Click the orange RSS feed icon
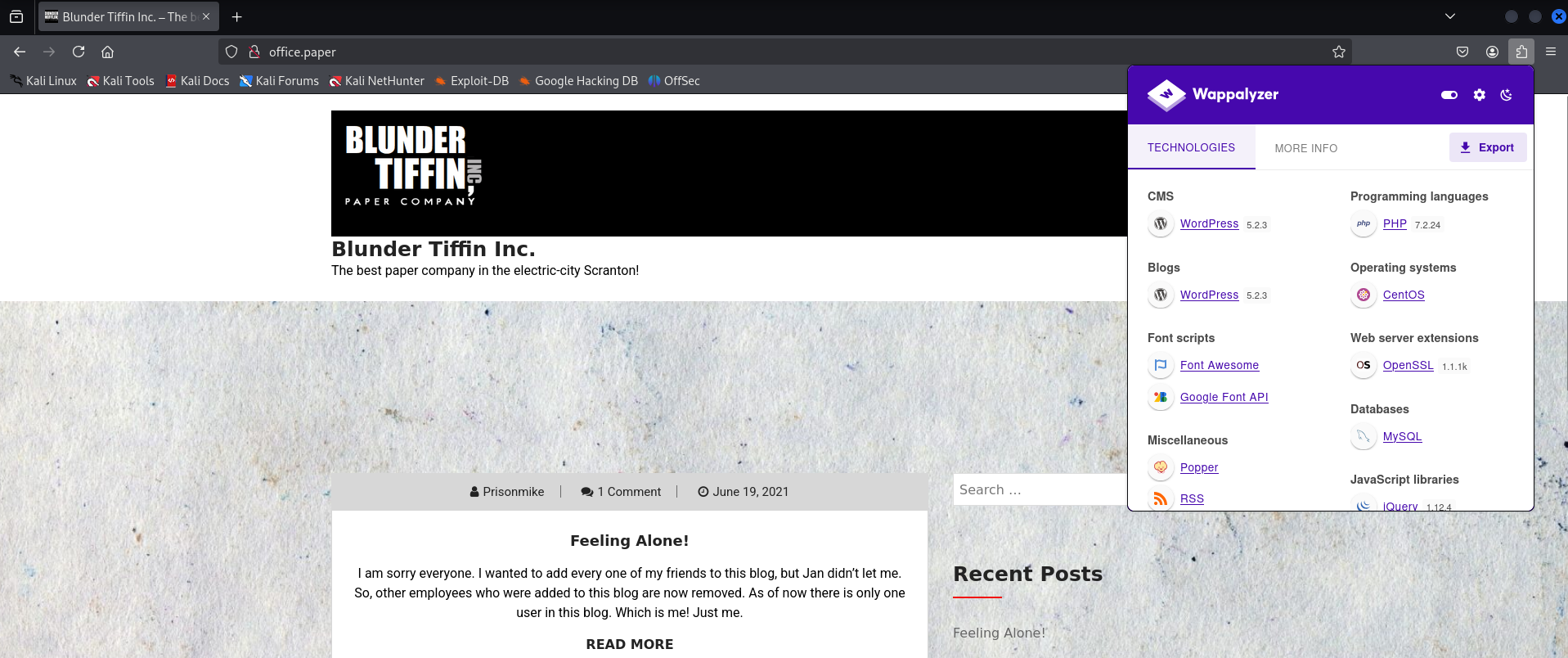 pyautogui.click(x=1161, y=498)
